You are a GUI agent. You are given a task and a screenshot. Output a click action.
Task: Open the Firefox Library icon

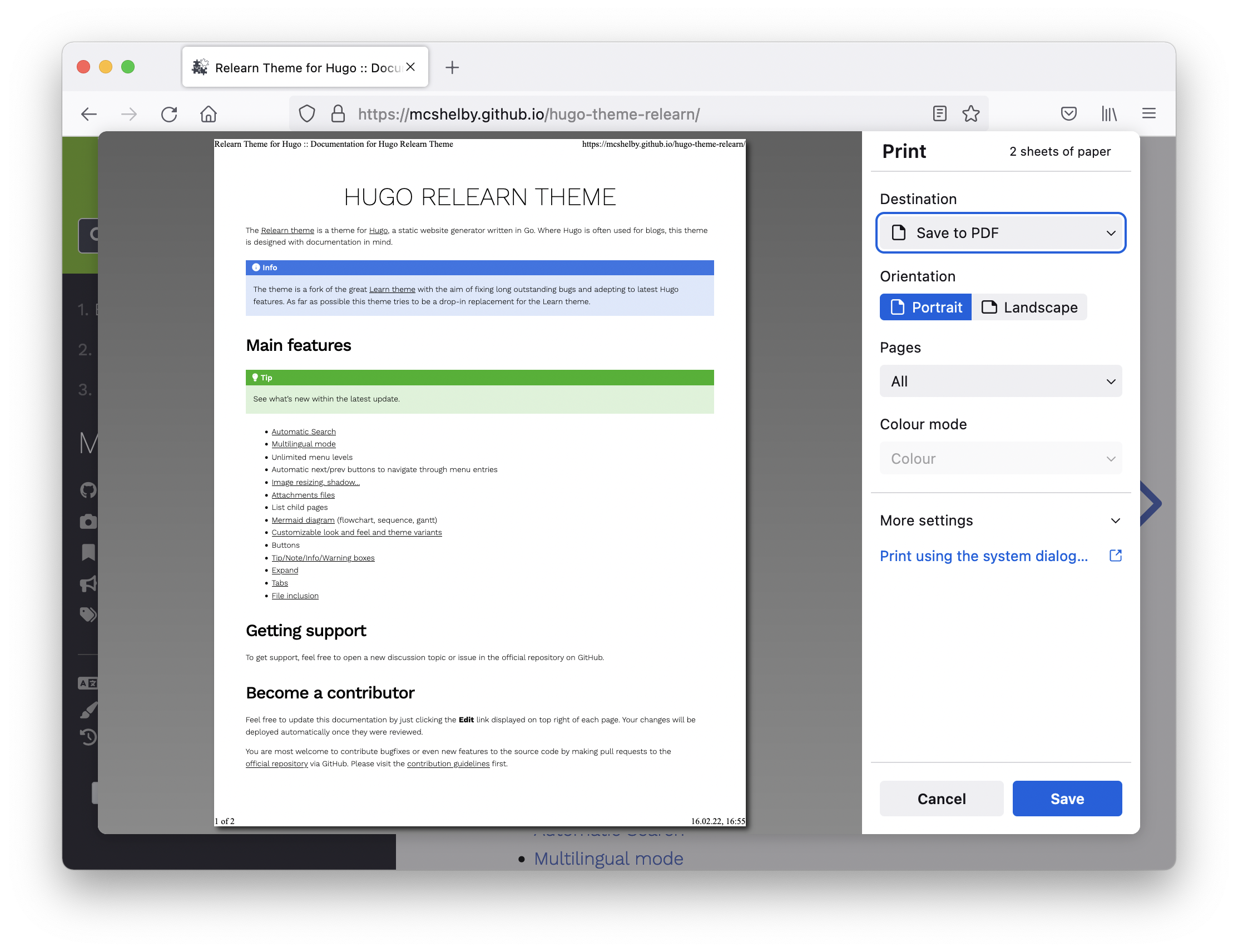pyautogui.click(x=1109, y=113)
